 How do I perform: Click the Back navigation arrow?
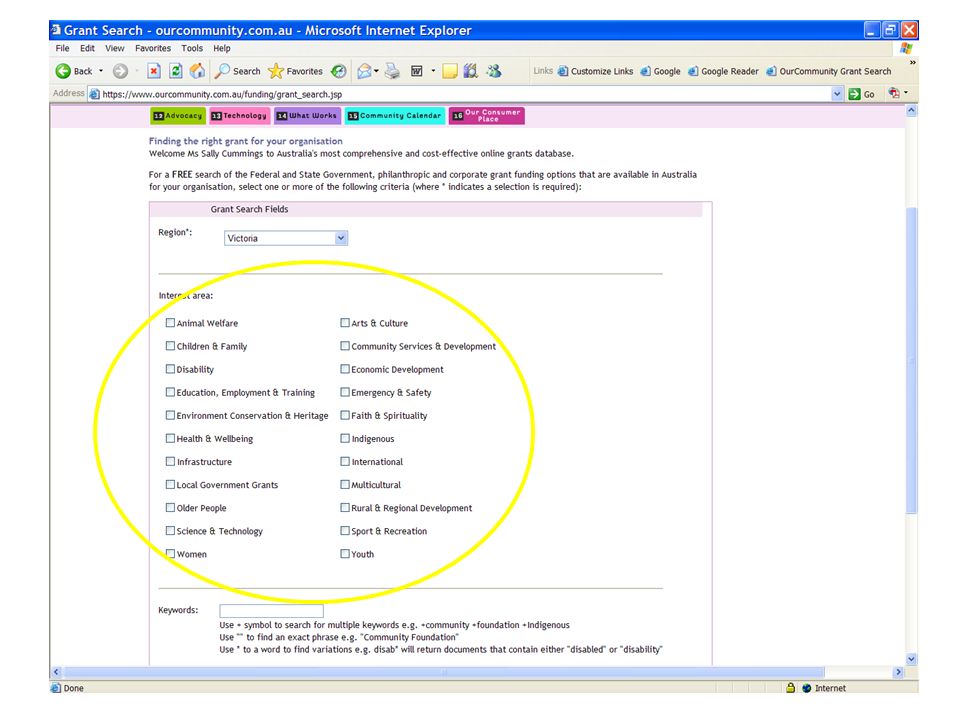63,71
